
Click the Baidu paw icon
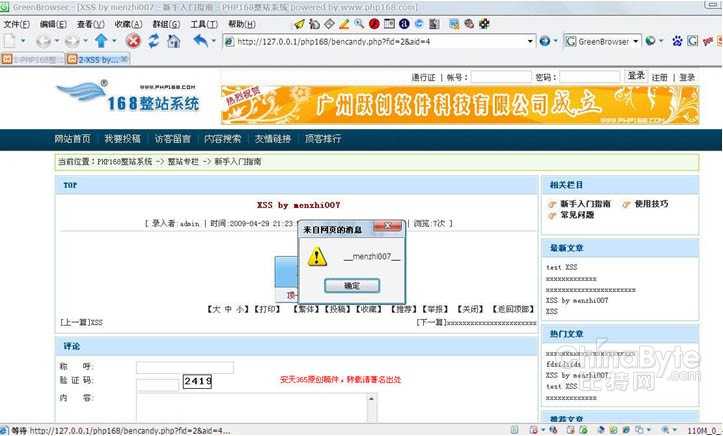pos(677,41)
